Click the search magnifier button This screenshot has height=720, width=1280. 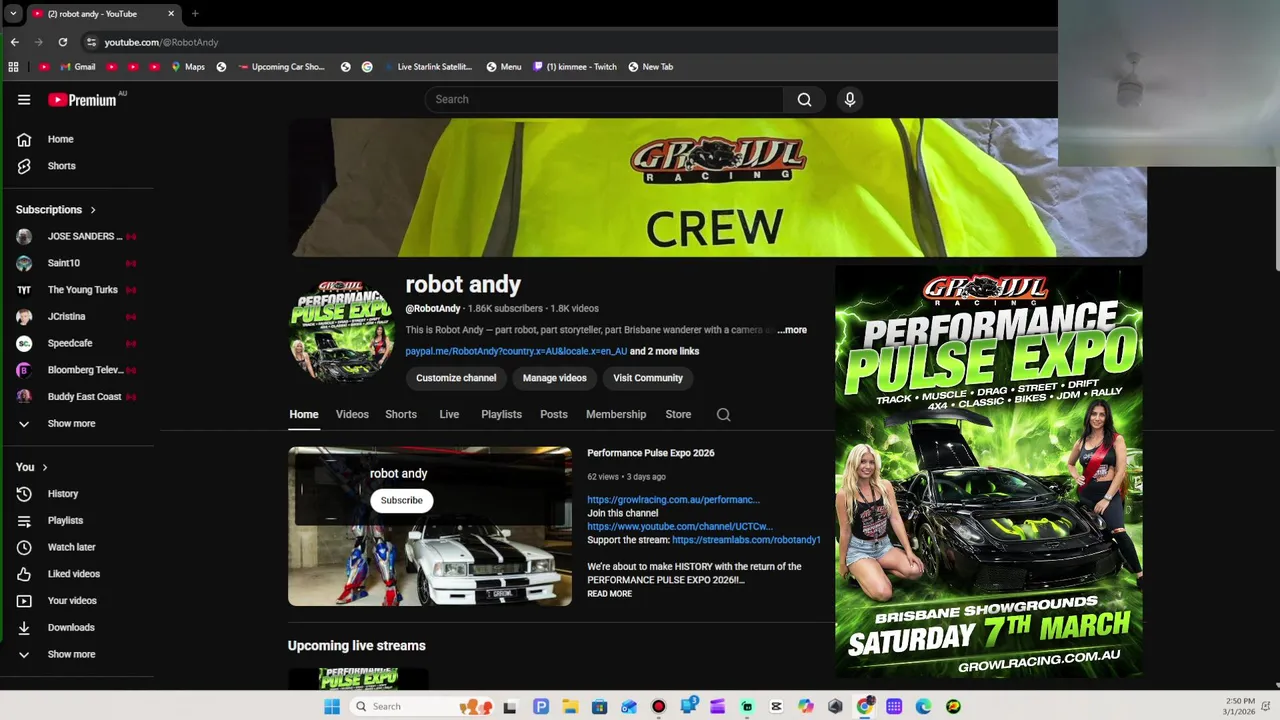(x=804, y=99)
